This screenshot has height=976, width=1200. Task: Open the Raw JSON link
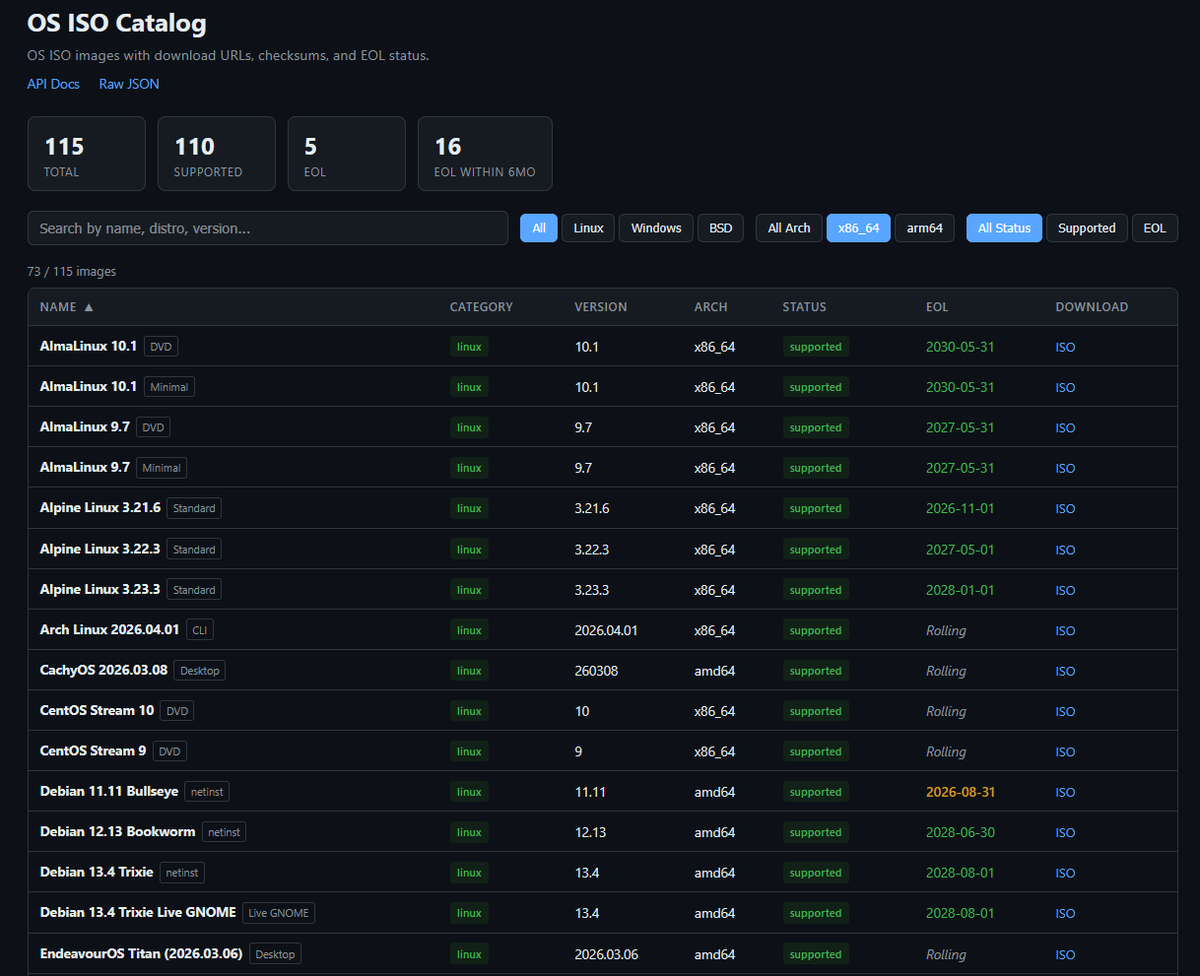tap(129, 84)
